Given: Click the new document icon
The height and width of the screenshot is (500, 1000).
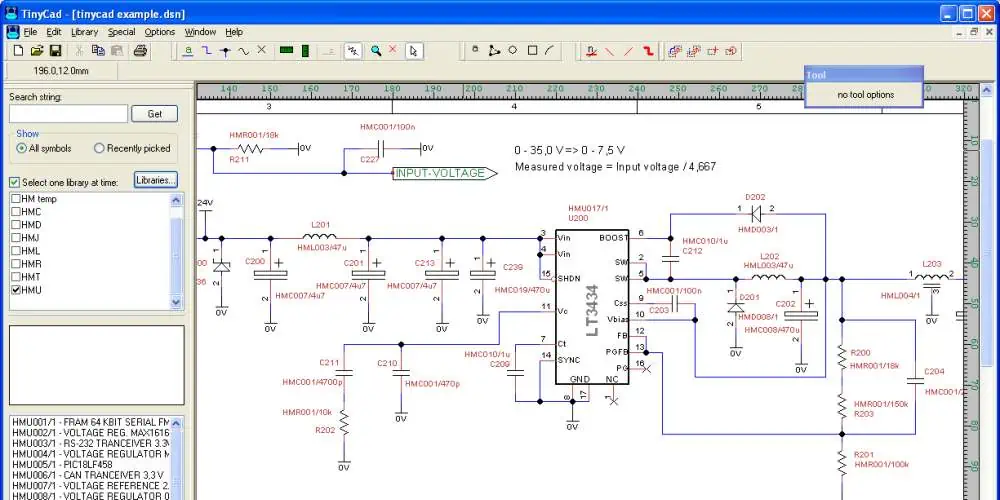Looking at the screenshot, I should (x=17, y=50).
